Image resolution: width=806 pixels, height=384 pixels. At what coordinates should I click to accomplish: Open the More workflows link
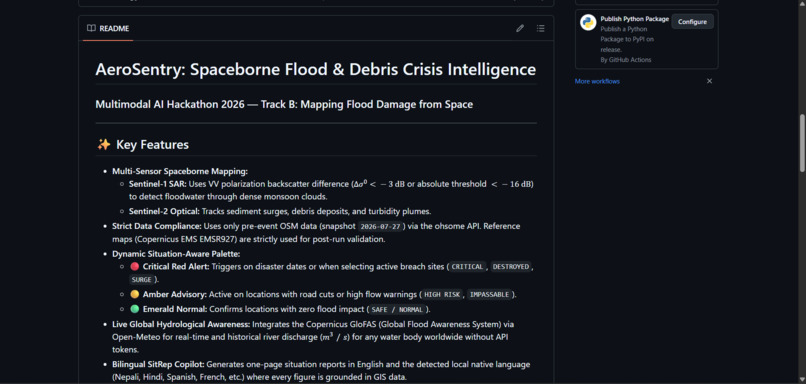(597, 81)
